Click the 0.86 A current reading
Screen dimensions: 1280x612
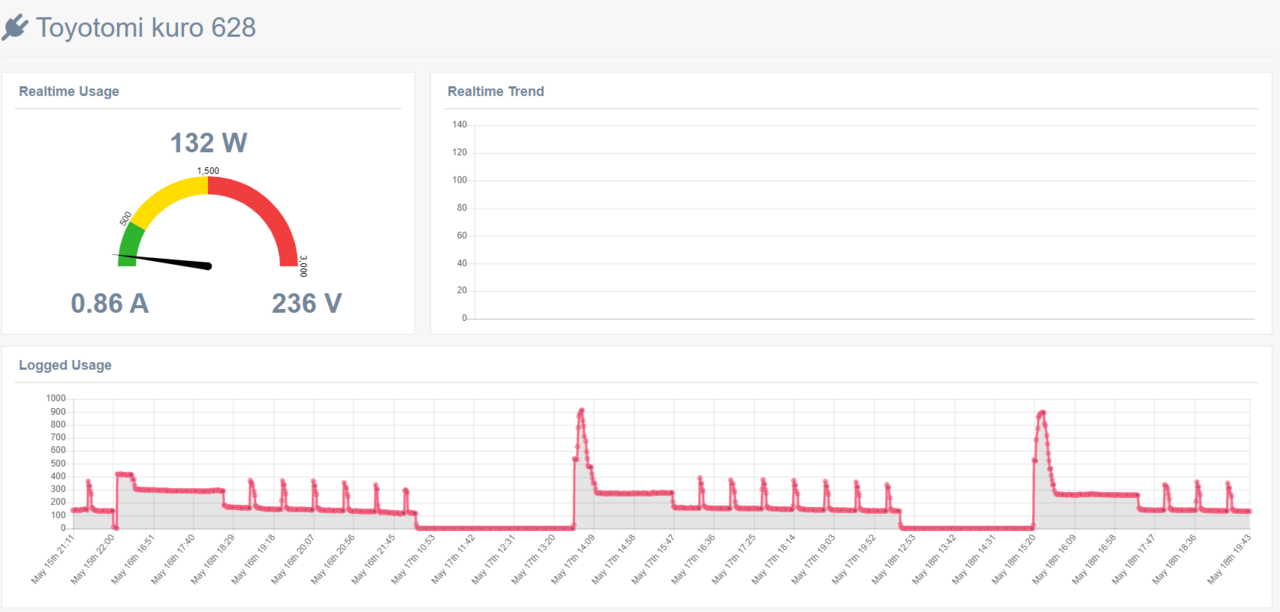click(110, 303)
